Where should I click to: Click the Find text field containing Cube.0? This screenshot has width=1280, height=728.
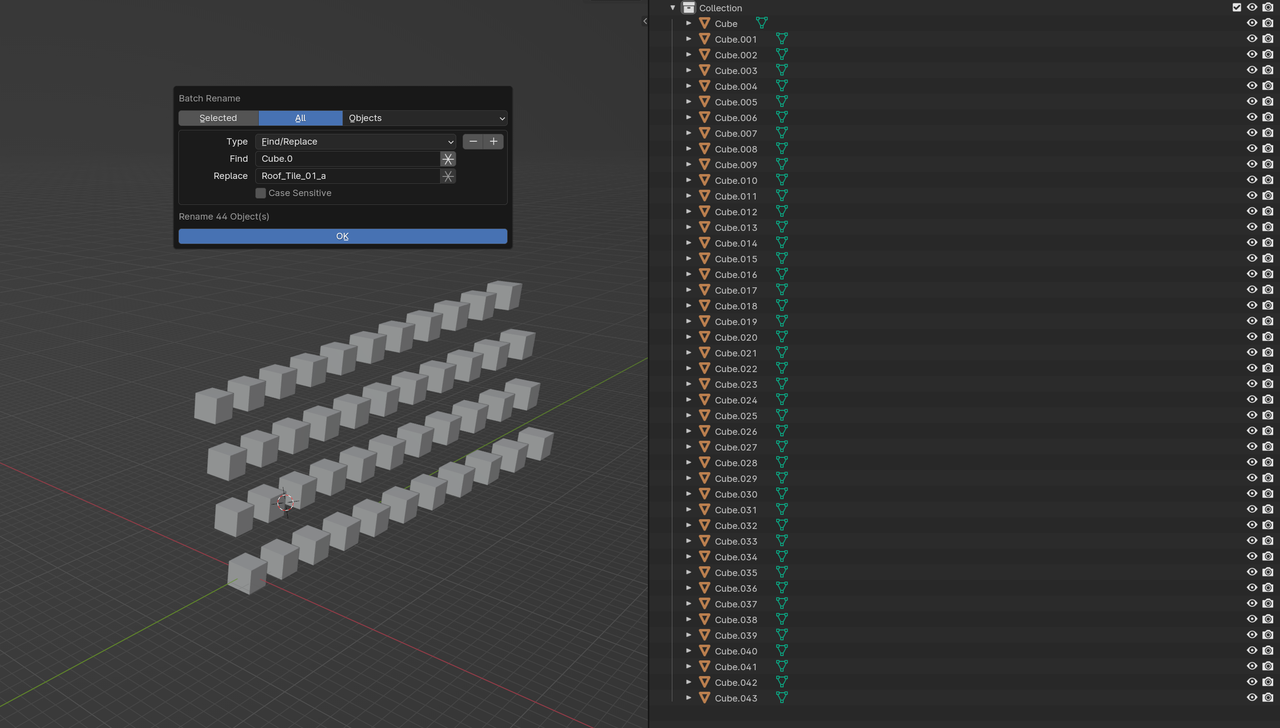point(348,159)
